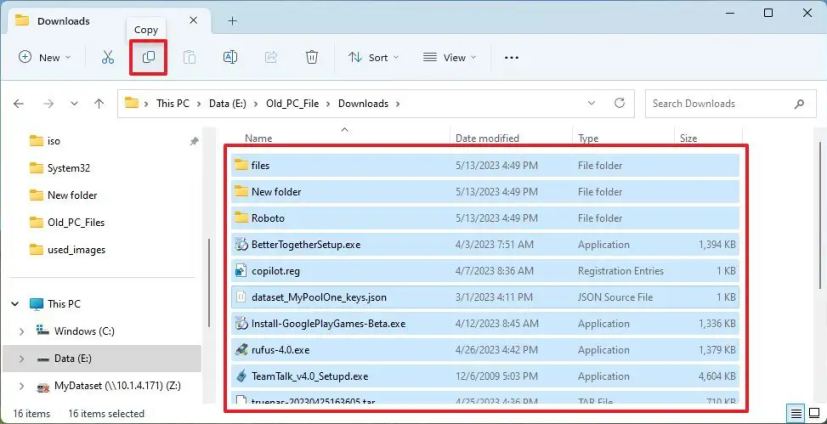Click the 12/6/2009 5:03 PM date cell

click(496, 376)
